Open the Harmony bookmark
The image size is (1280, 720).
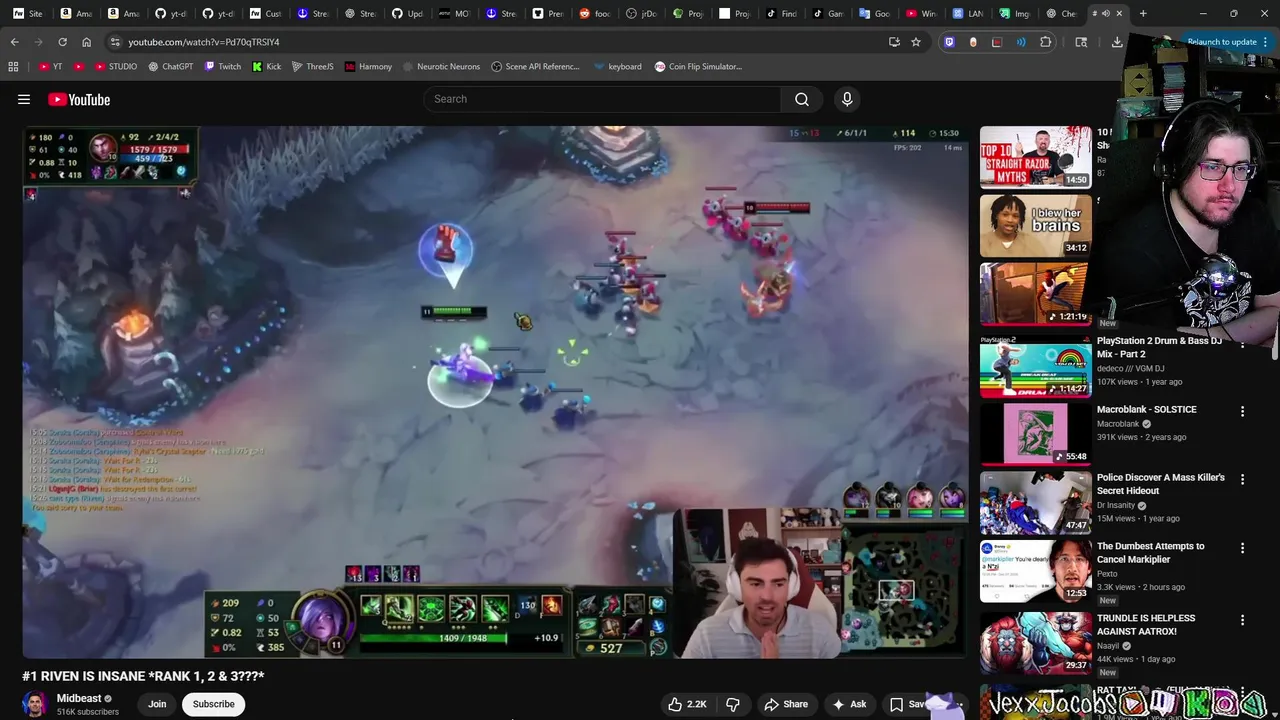pos(368,66)
